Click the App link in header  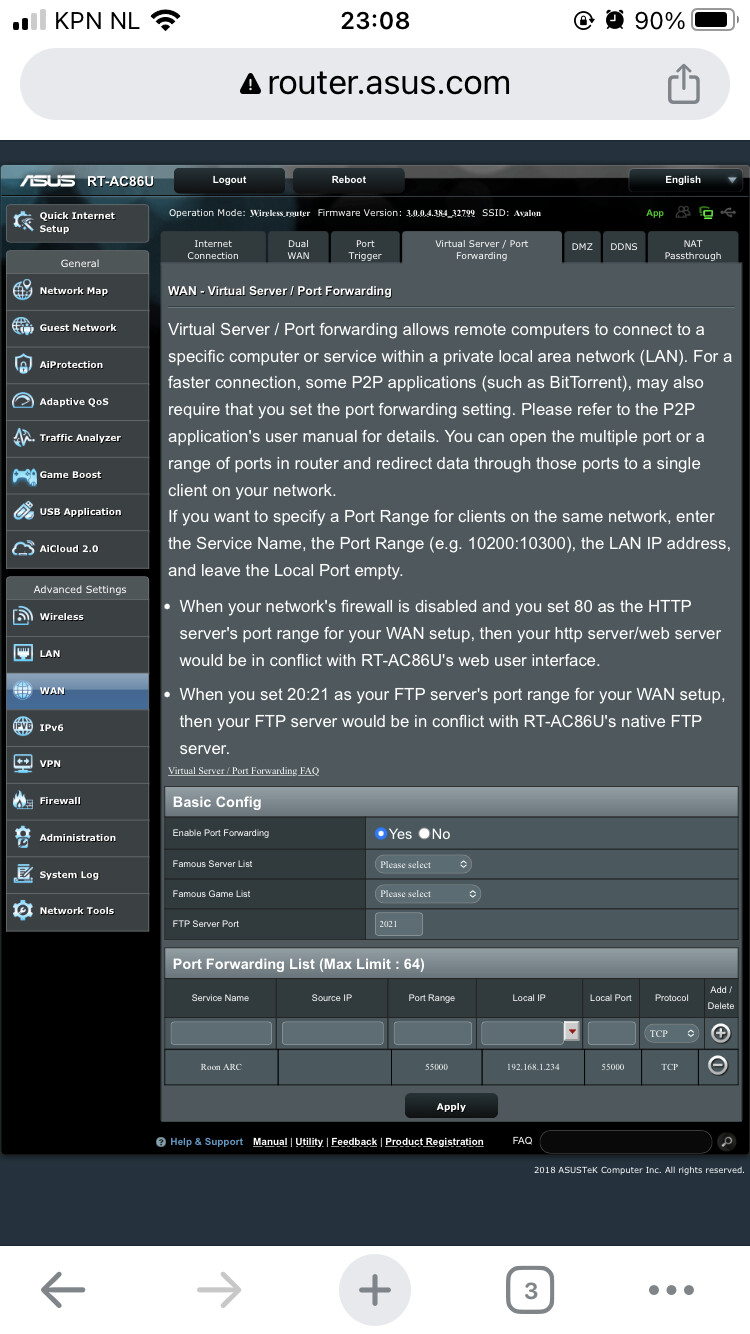[x=655, y=213]
